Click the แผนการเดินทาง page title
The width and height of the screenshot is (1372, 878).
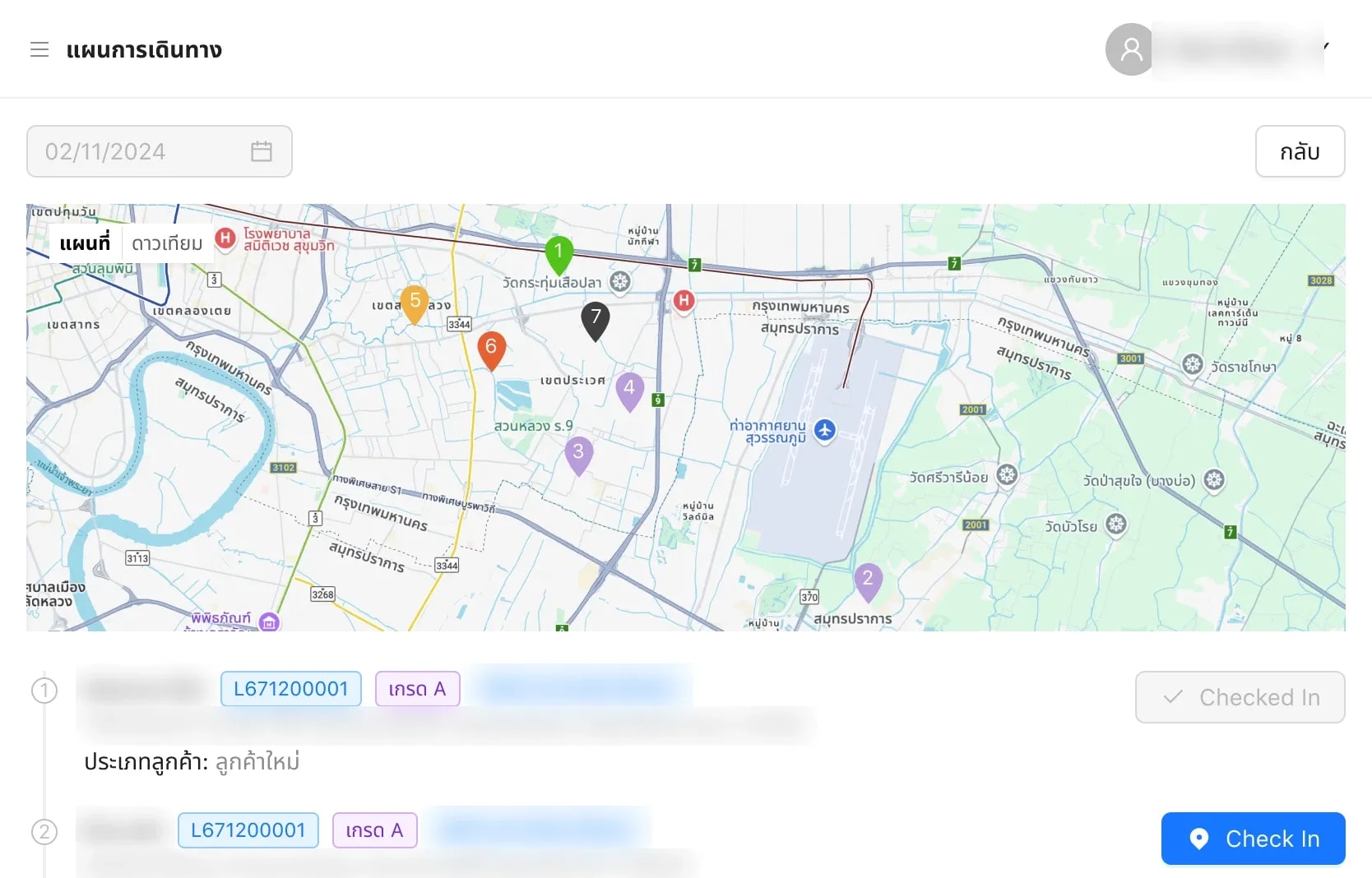coord(144,50)
